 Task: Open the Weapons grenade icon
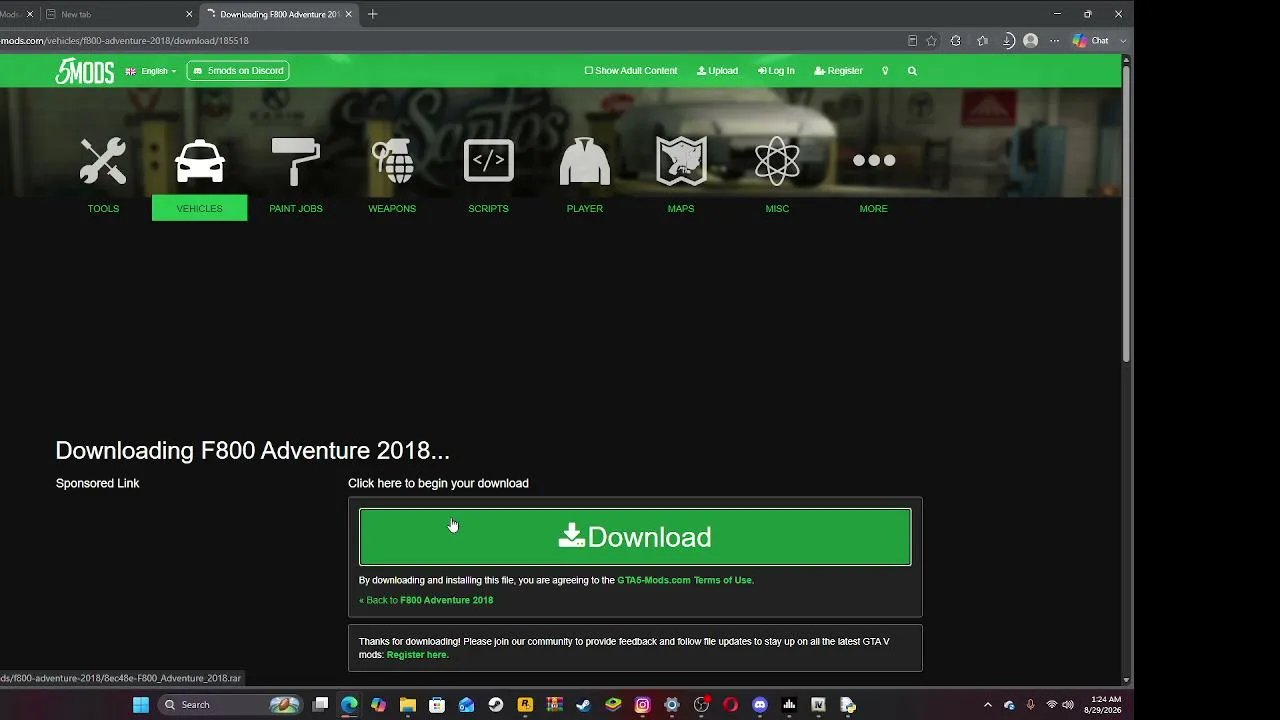click(392, 161)
